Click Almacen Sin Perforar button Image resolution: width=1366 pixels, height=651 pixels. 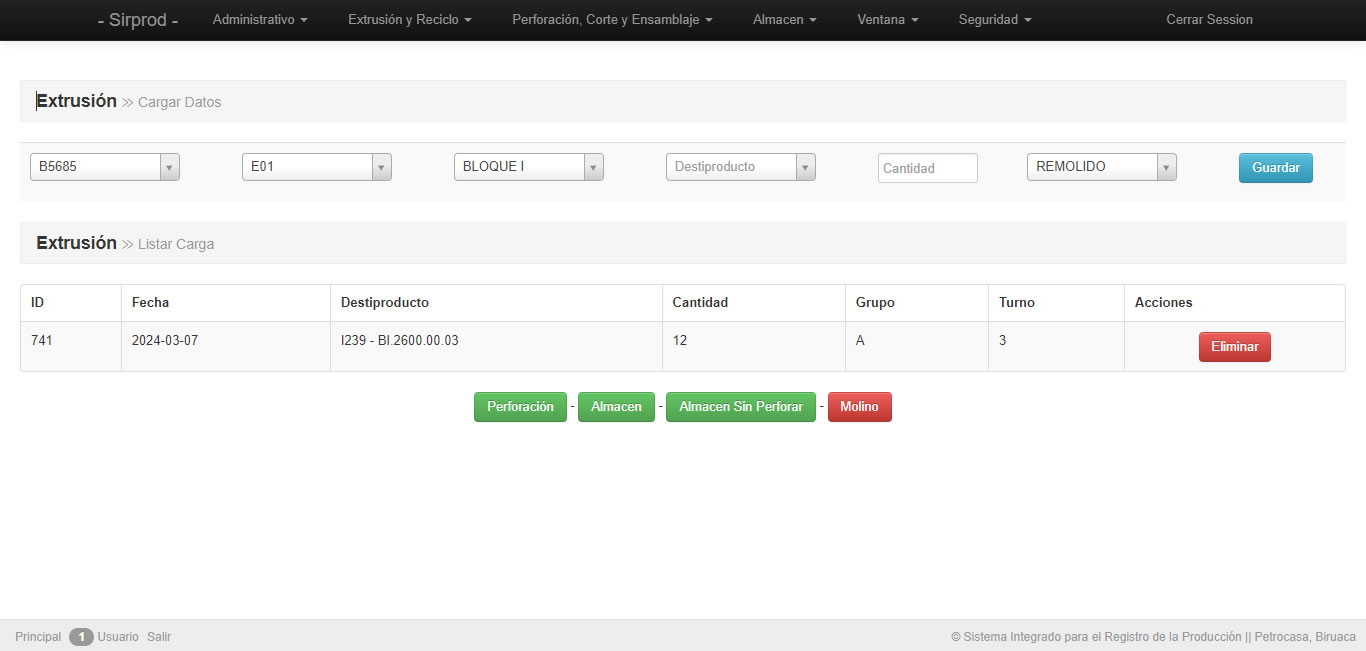pos(741,407)
